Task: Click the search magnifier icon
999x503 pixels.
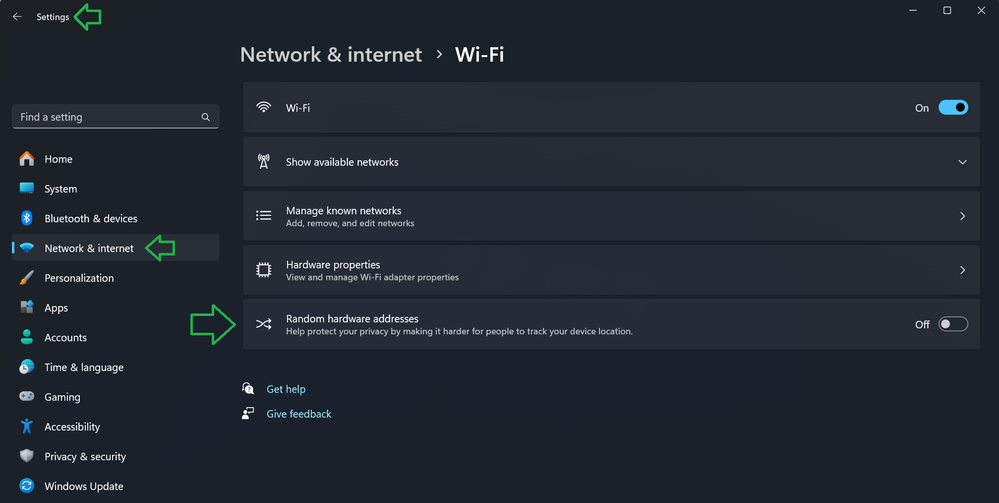Action: pos(206,117)
